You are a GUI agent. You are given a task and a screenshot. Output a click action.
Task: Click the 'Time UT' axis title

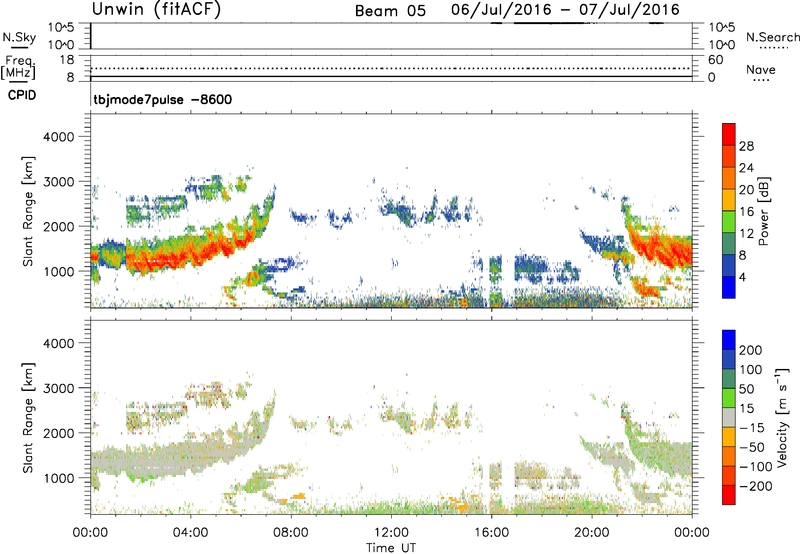point(391,548)
